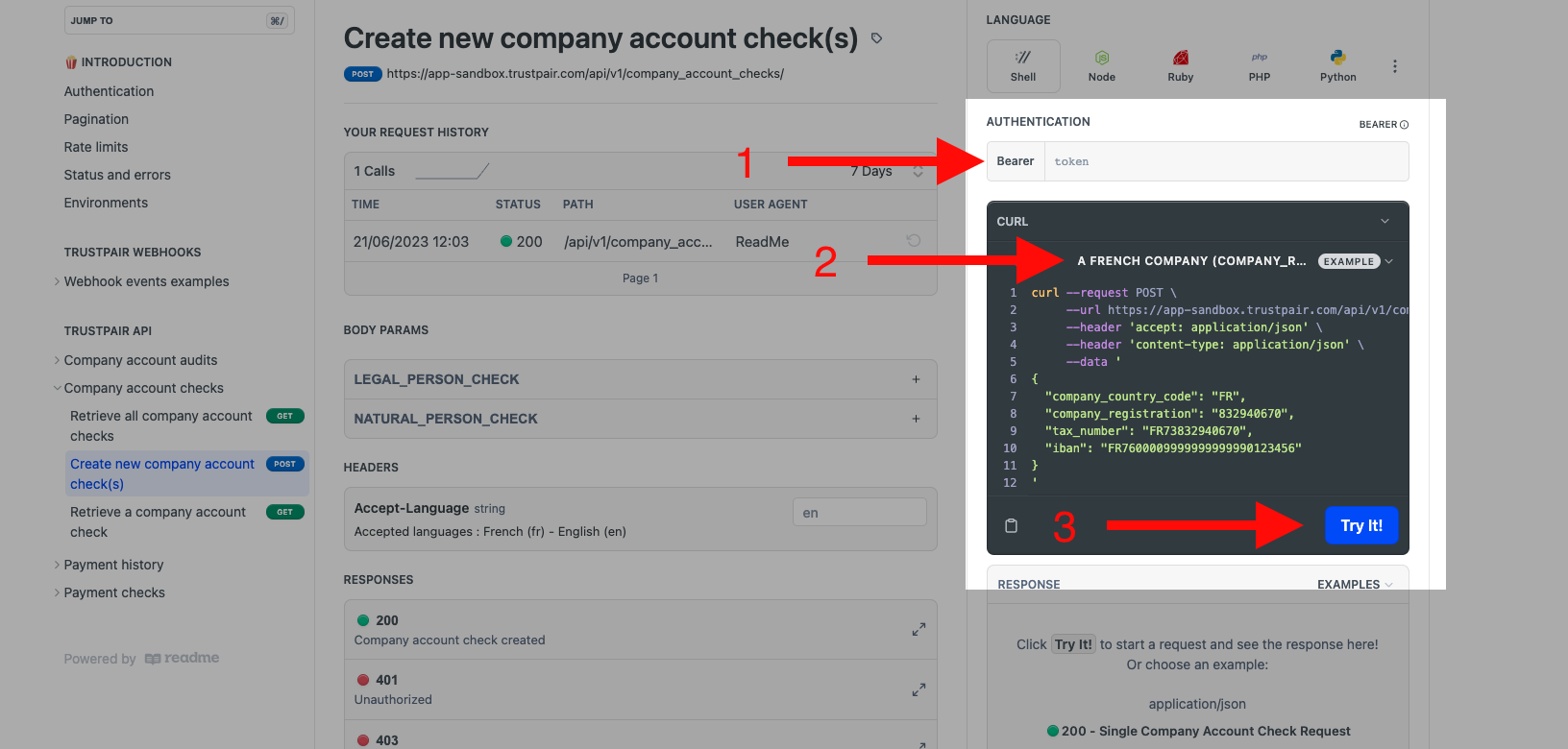The image size is (1568, 749).
Task: Click the Try It! button
Action: pos(1361,525)
